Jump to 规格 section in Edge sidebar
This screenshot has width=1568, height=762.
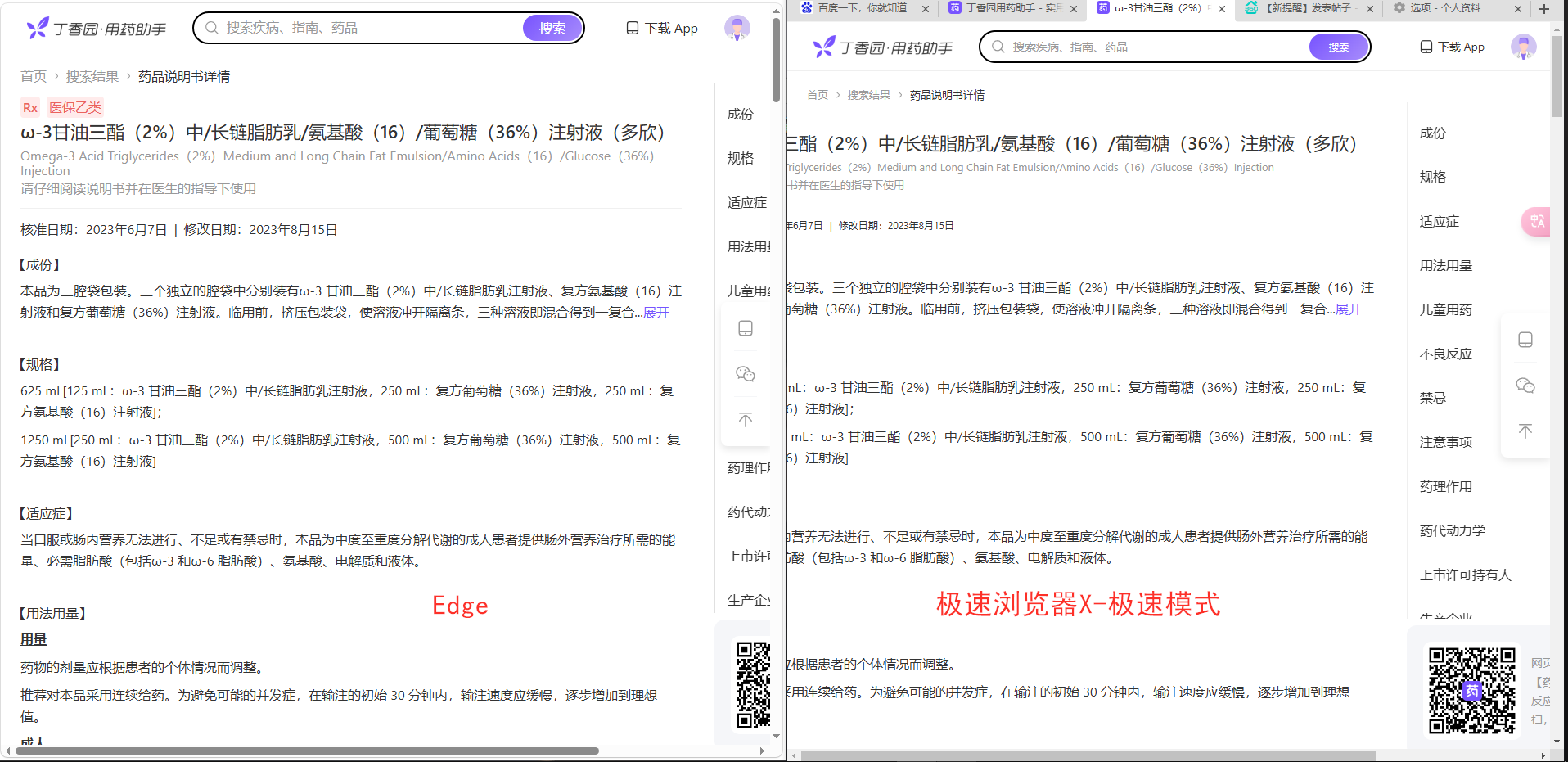tap(741, 159)
